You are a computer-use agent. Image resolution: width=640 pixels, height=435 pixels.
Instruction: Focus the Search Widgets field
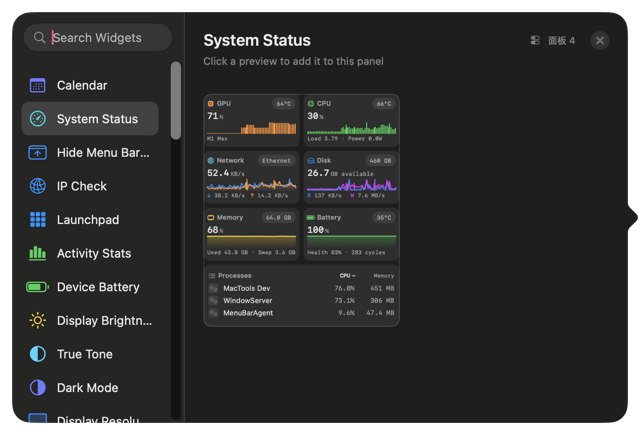(x=98, y=38)
